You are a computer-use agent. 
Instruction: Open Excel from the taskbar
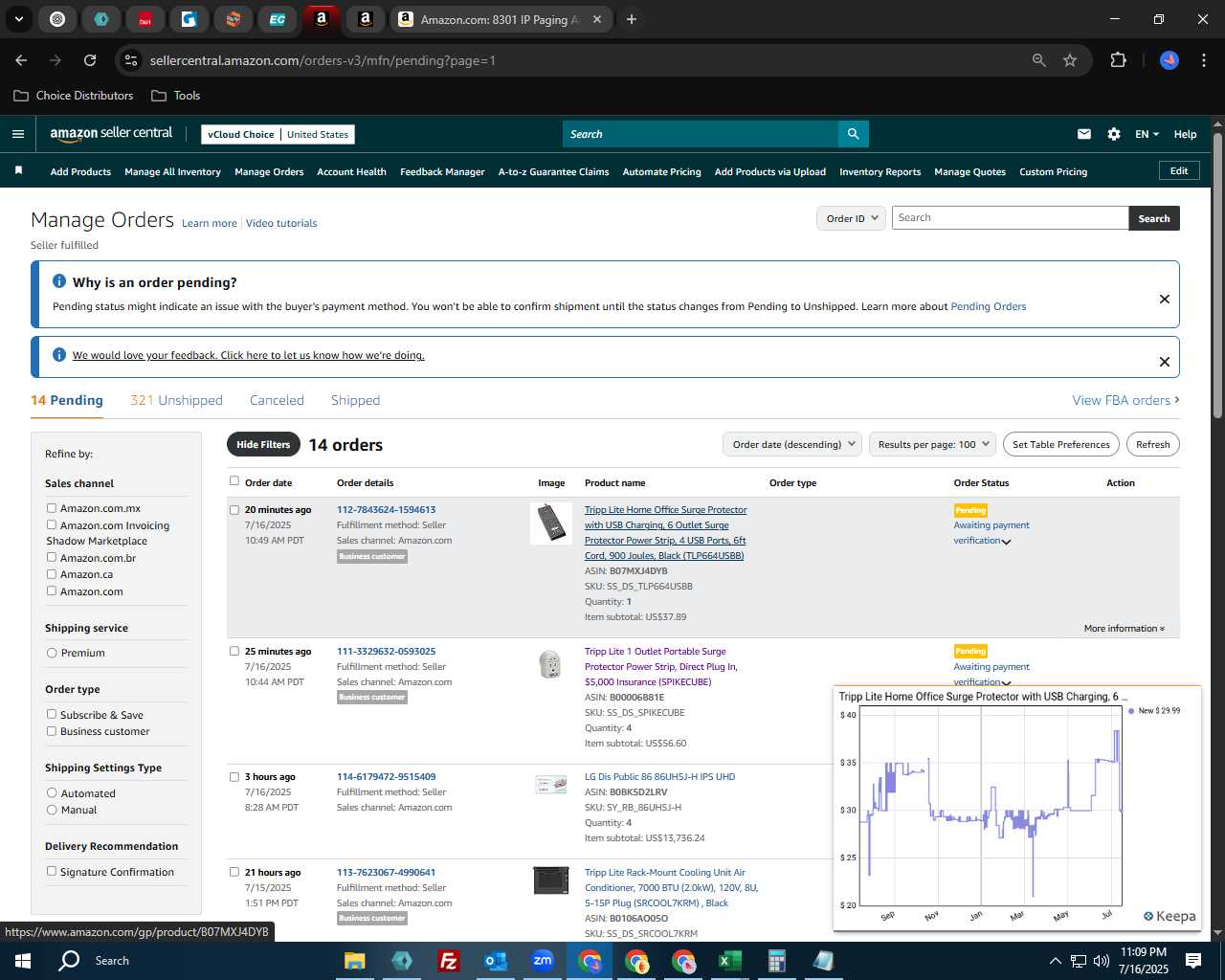click(729, 961)
